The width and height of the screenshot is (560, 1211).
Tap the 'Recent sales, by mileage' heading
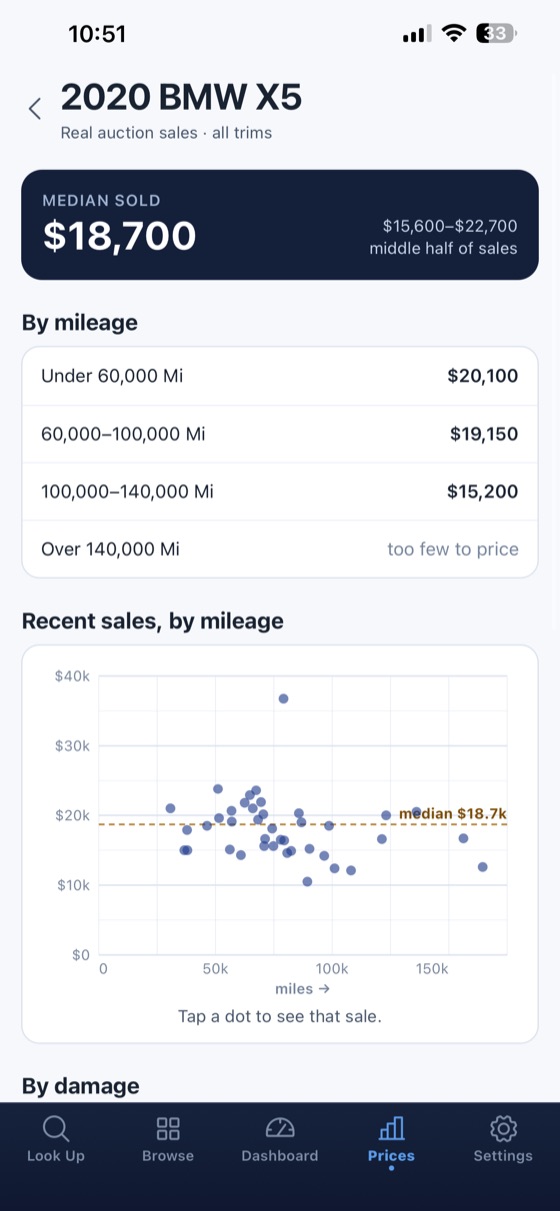153,621
